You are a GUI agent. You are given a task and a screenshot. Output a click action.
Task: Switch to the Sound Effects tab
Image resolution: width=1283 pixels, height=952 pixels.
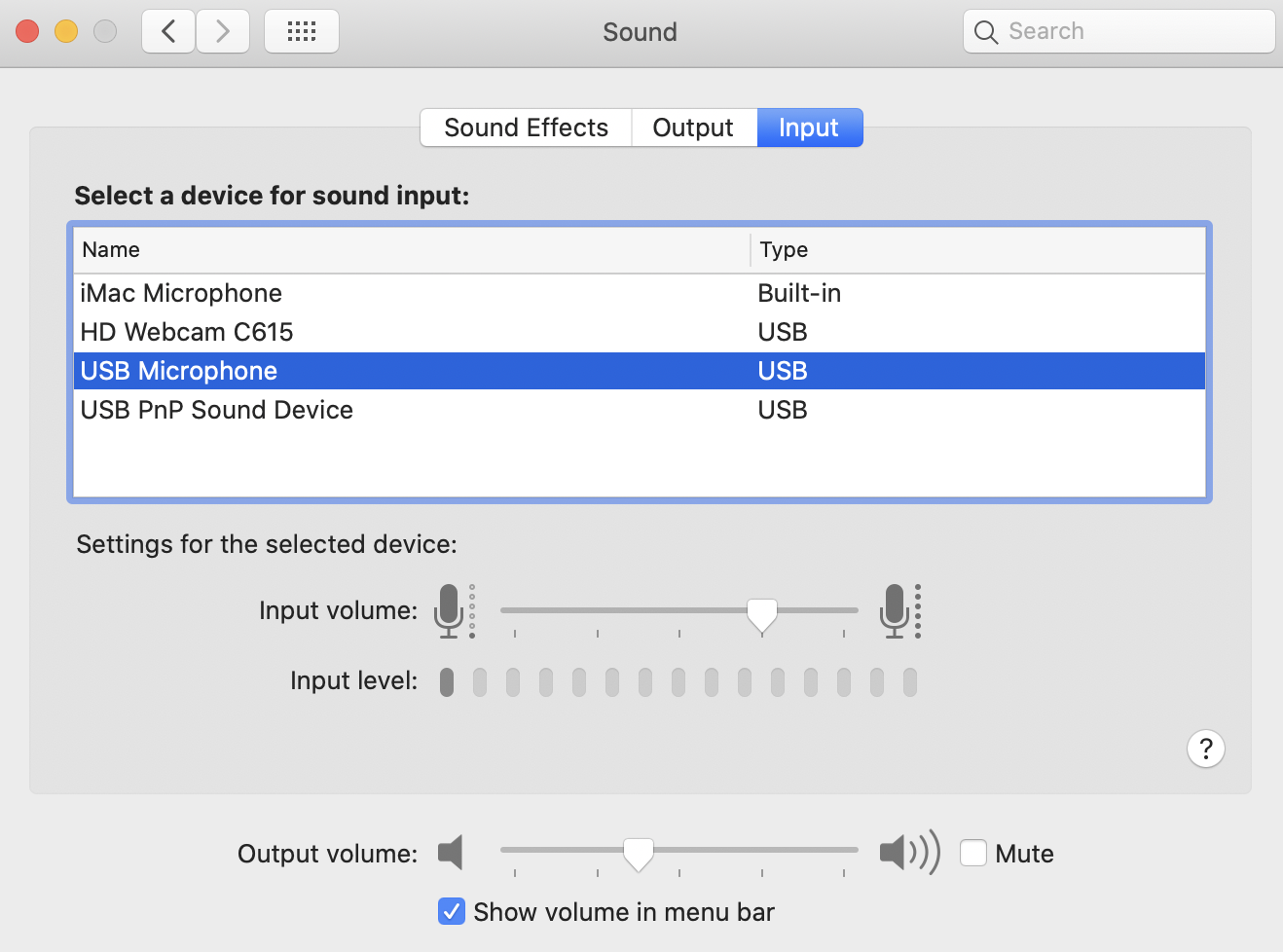526,128
